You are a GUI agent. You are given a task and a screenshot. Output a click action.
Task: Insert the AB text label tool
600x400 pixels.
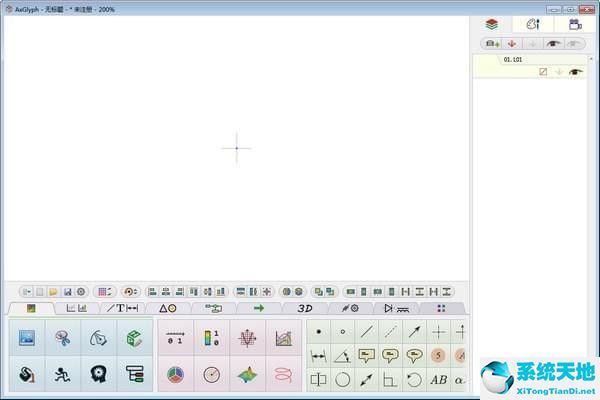(438, 379)
